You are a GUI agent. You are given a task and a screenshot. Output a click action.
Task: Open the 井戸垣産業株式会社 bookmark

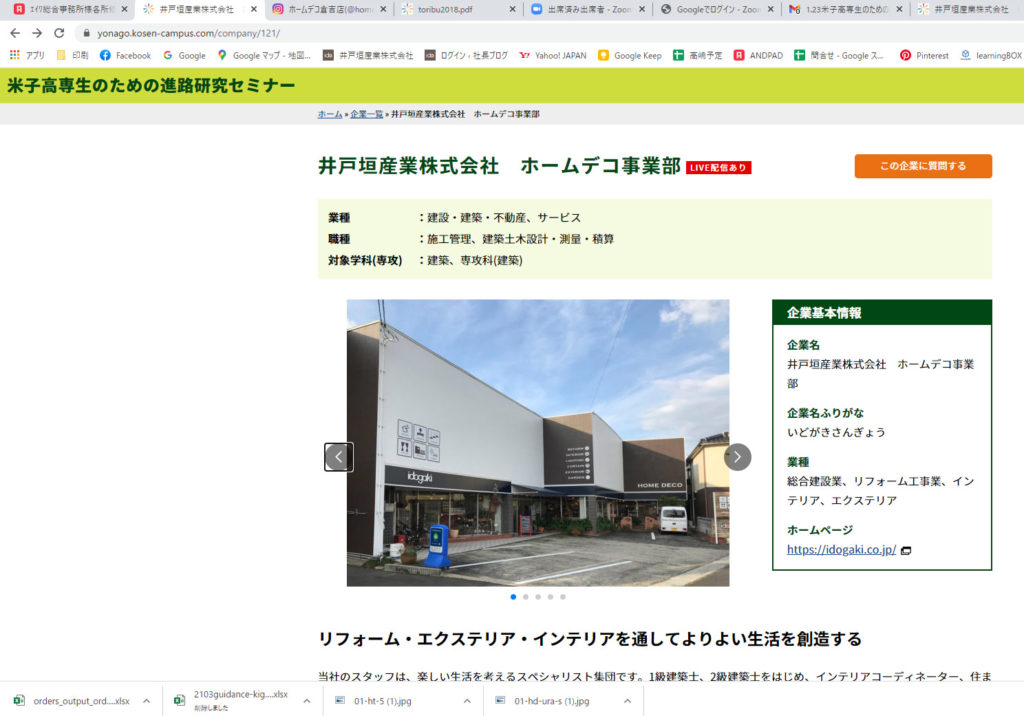[368, 56]
